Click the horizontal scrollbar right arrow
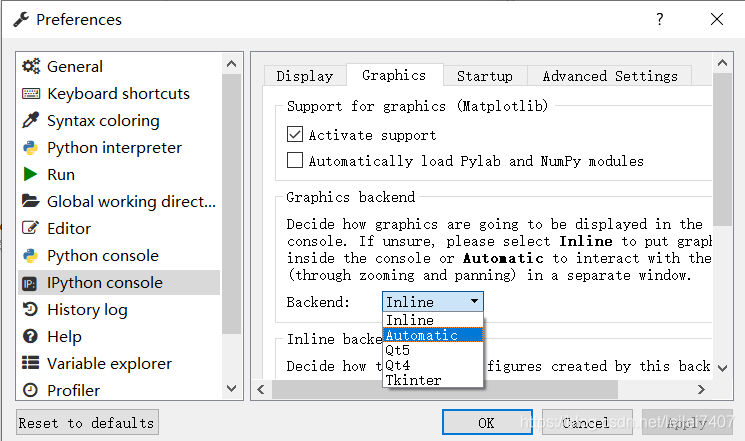This screenshot has width=745, height=441. point(701,390)
